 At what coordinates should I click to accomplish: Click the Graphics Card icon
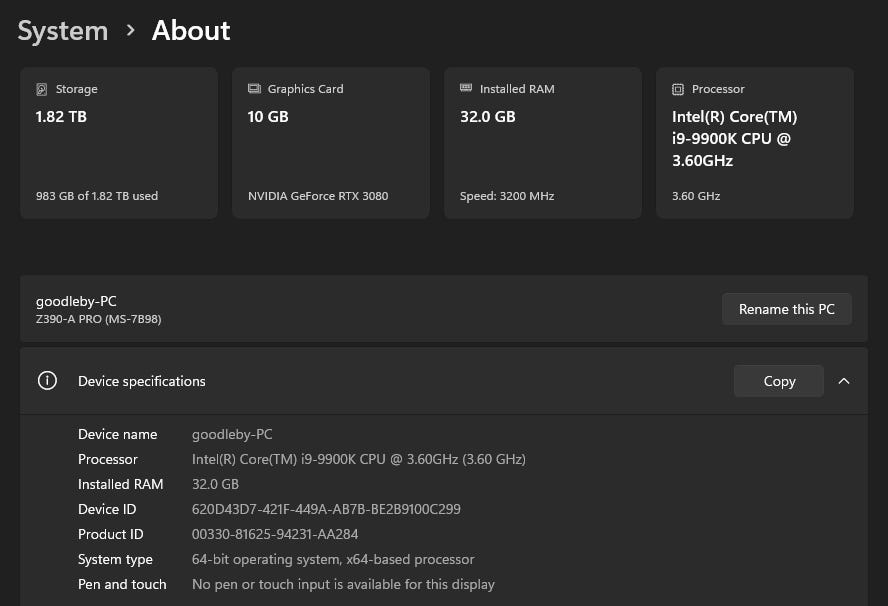tap(254, 89)
